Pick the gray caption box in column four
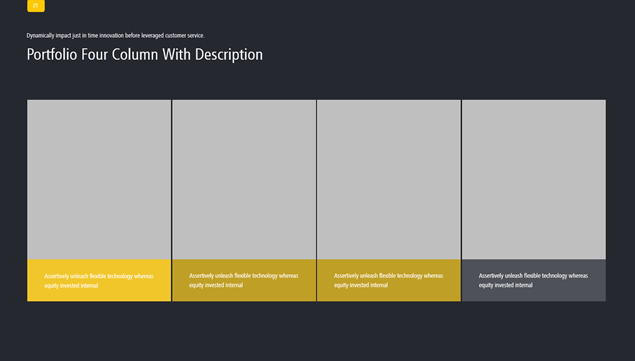 [x=534, y=280]
